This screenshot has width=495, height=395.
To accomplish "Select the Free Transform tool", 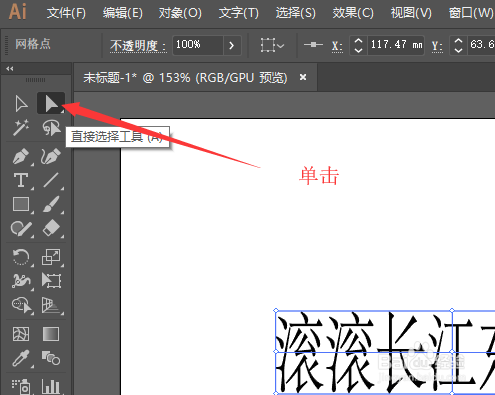I will pos(51,281).
